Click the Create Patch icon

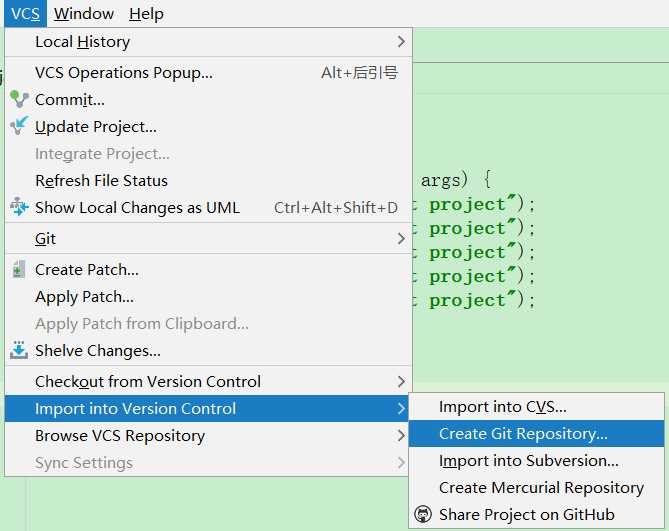[19, 269]
